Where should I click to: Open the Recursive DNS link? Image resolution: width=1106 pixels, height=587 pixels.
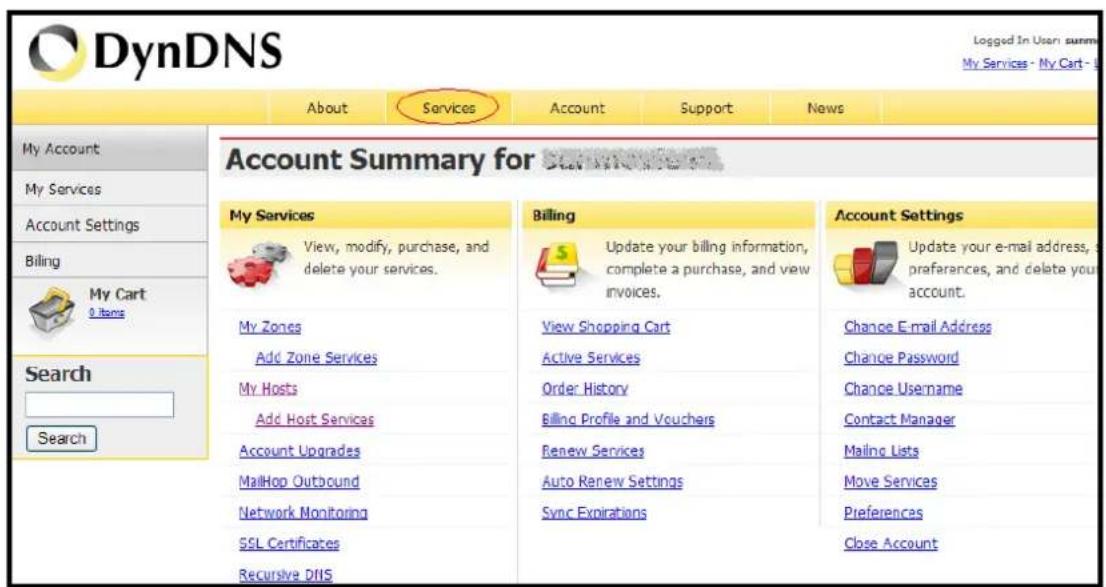[x=286, y=574]
